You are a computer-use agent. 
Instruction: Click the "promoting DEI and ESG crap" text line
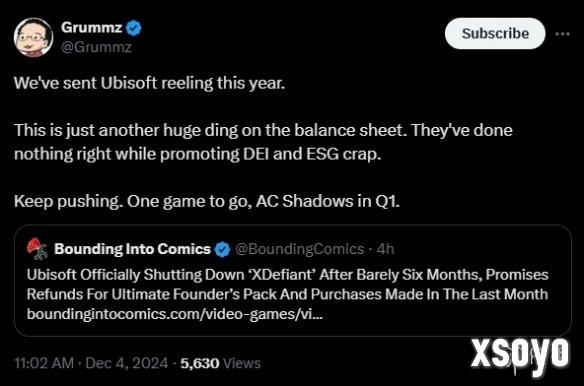click(x=197, y=154)
